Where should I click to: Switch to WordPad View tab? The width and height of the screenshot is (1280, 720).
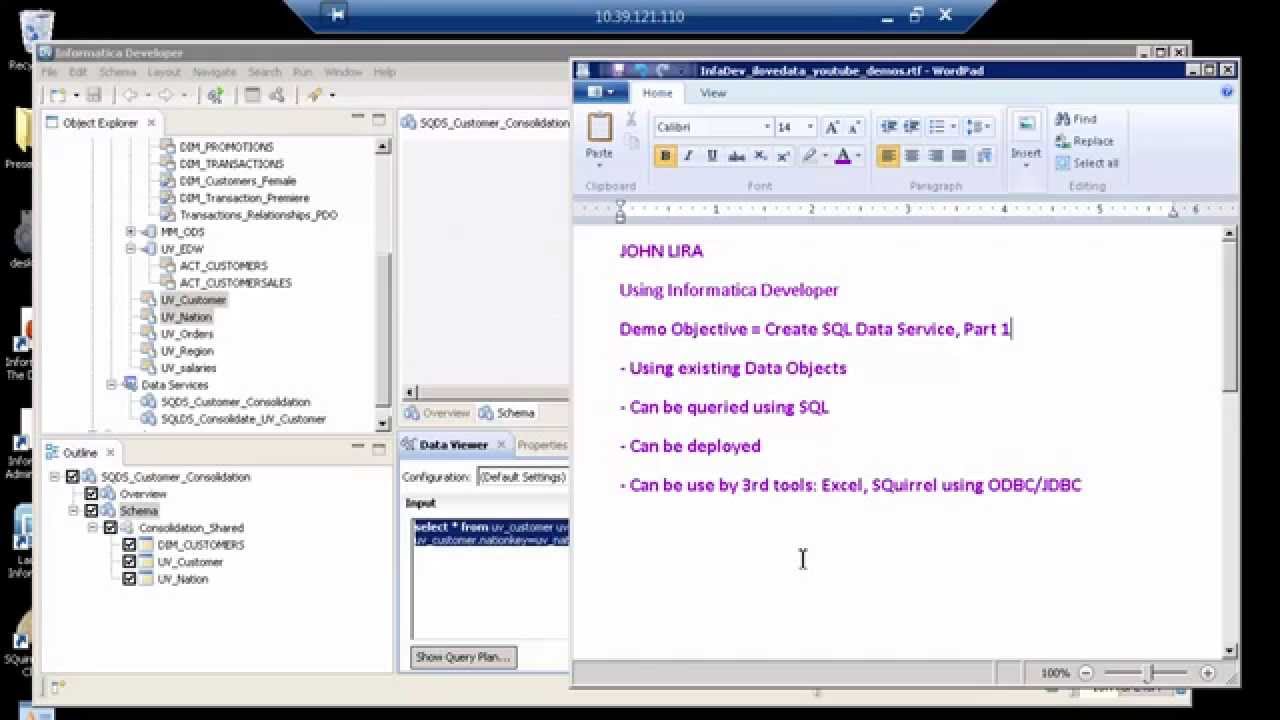pos(713,93)
